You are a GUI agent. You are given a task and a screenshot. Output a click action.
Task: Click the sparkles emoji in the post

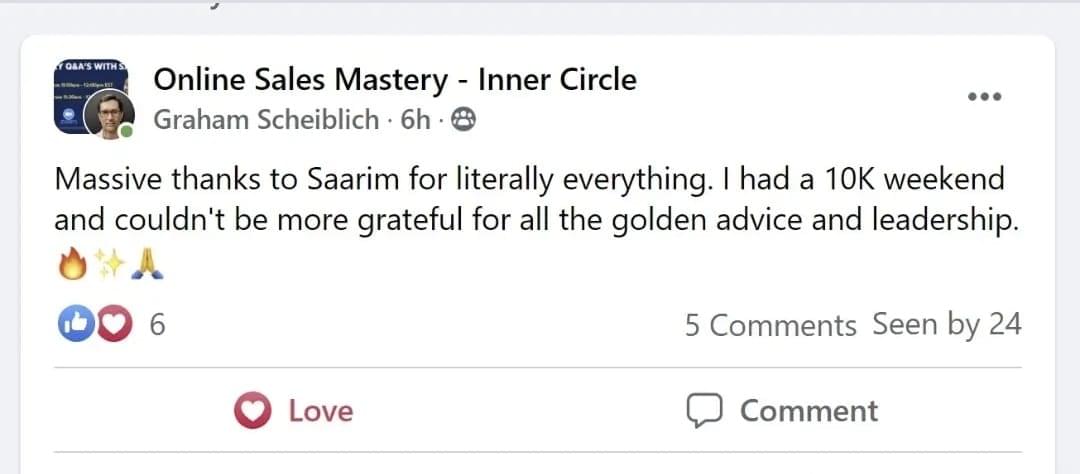[x=108, y=265]
